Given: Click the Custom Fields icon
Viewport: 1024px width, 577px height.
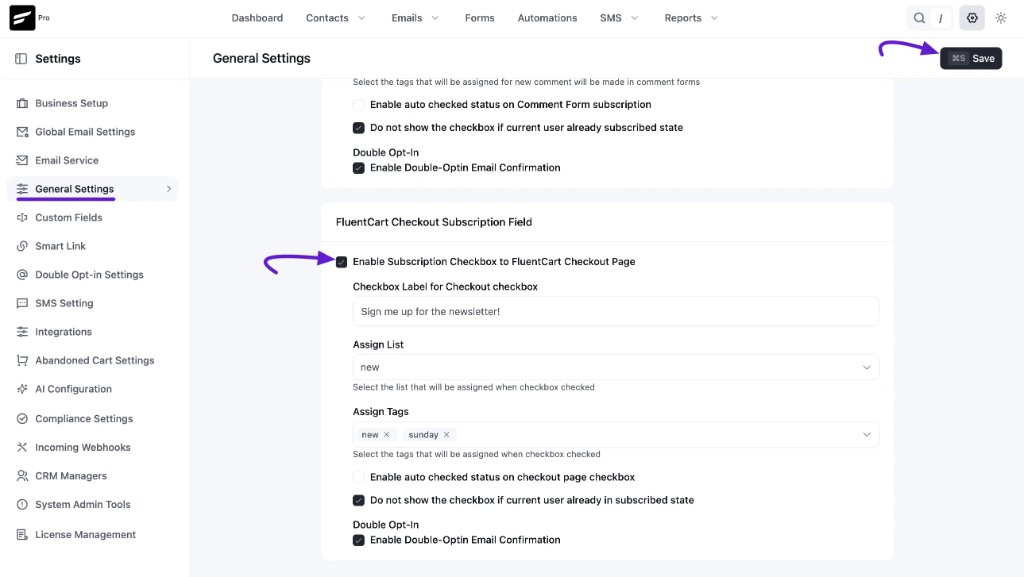Looking at the screenshot, I should pyautogui.click(x=22, y=217).
